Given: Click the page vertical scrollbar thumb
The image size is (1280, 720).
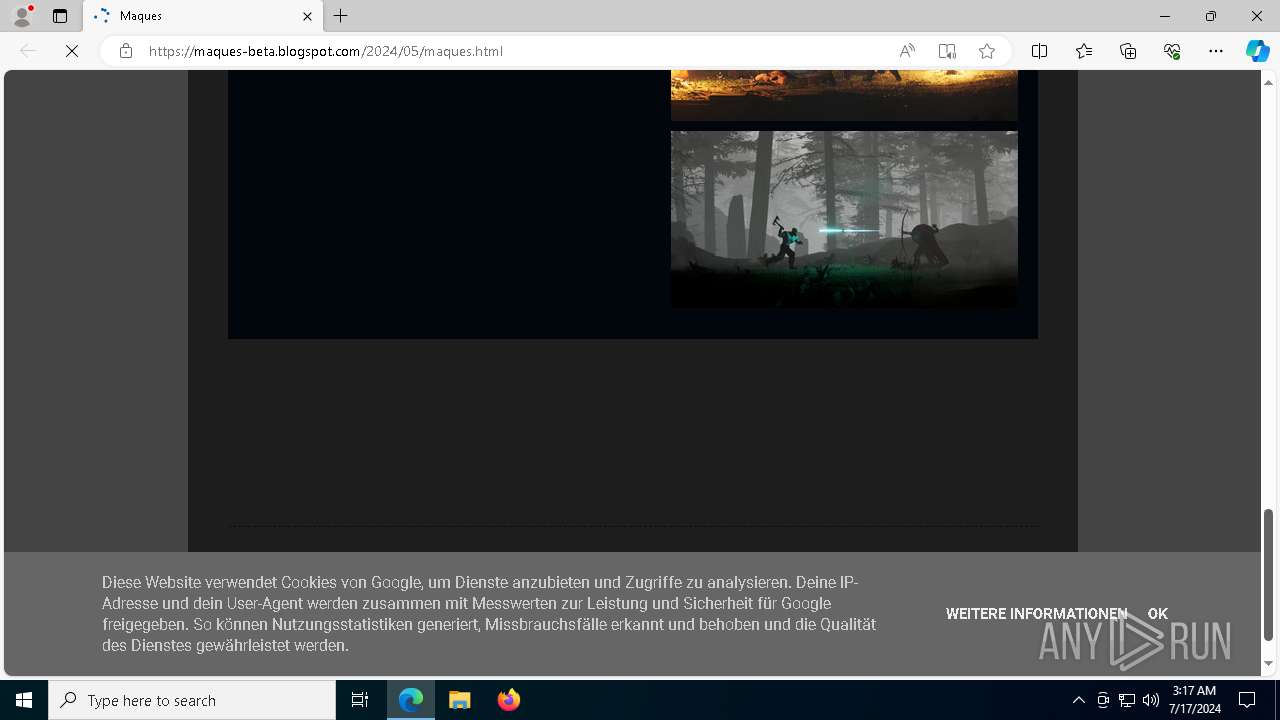Looking at the screenshot, I should (x=1268, y=574).
